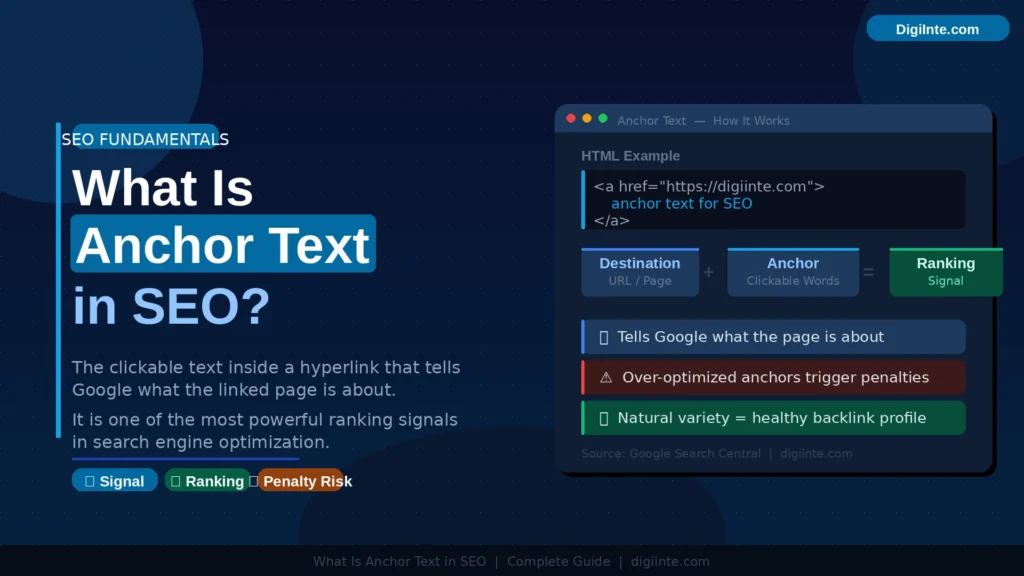This screenshot has width=1024, height=576.
Task: Click the green window maximize dot
Action: pyautogui.click(x=603, y=118)
